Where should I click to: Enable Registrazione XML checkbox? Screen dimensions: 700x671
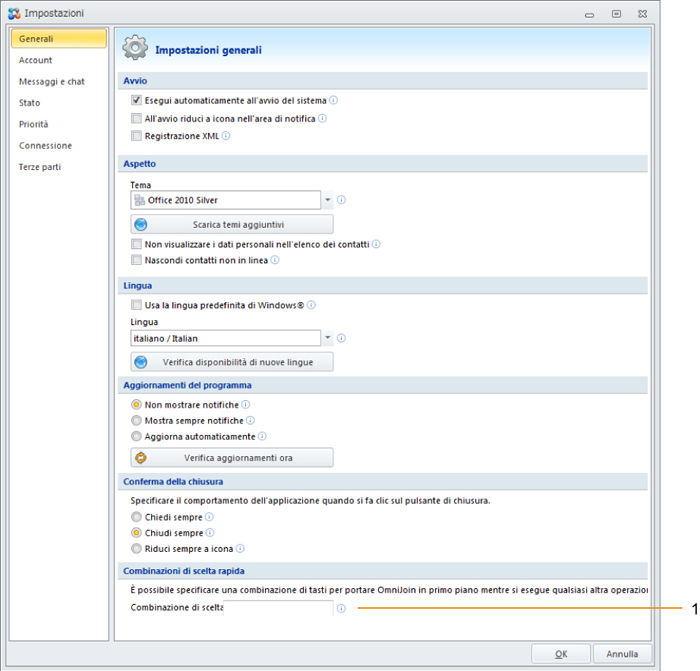(136, 136)
